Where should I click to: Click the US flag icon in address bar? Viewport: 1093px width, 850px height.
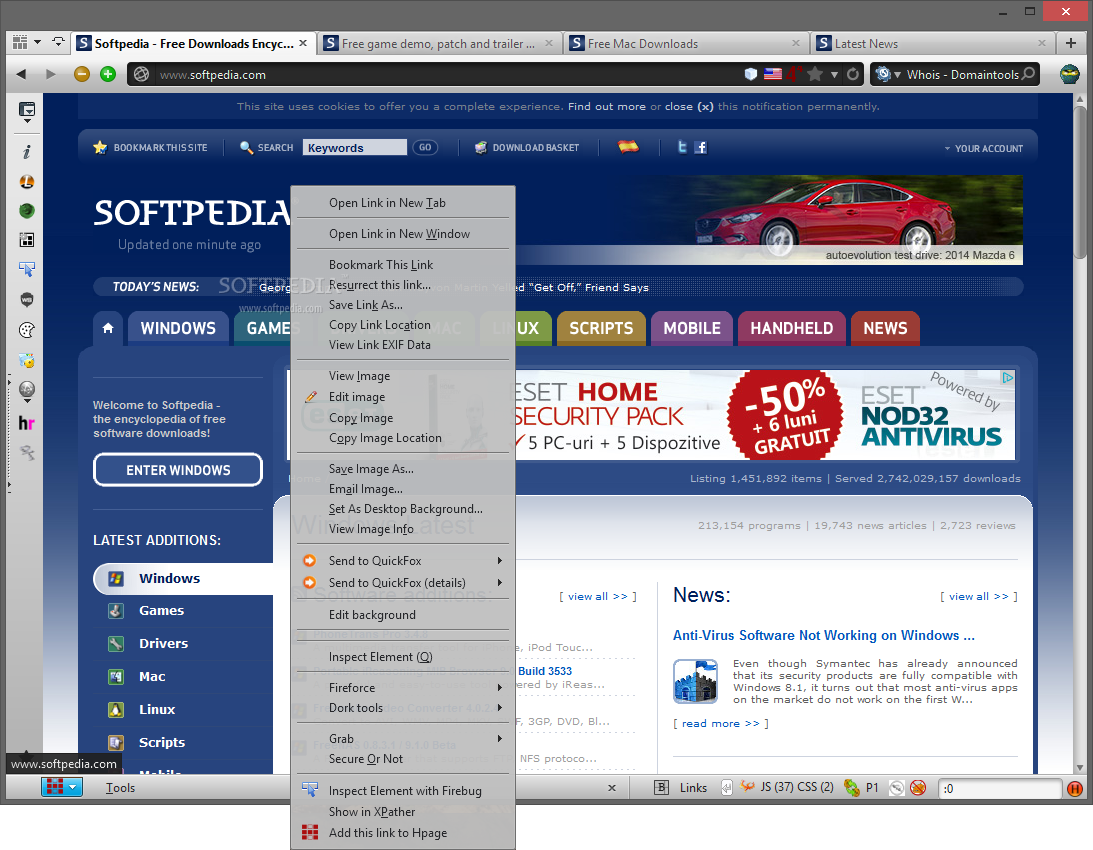pyautogui.click(x=772, y=74)
